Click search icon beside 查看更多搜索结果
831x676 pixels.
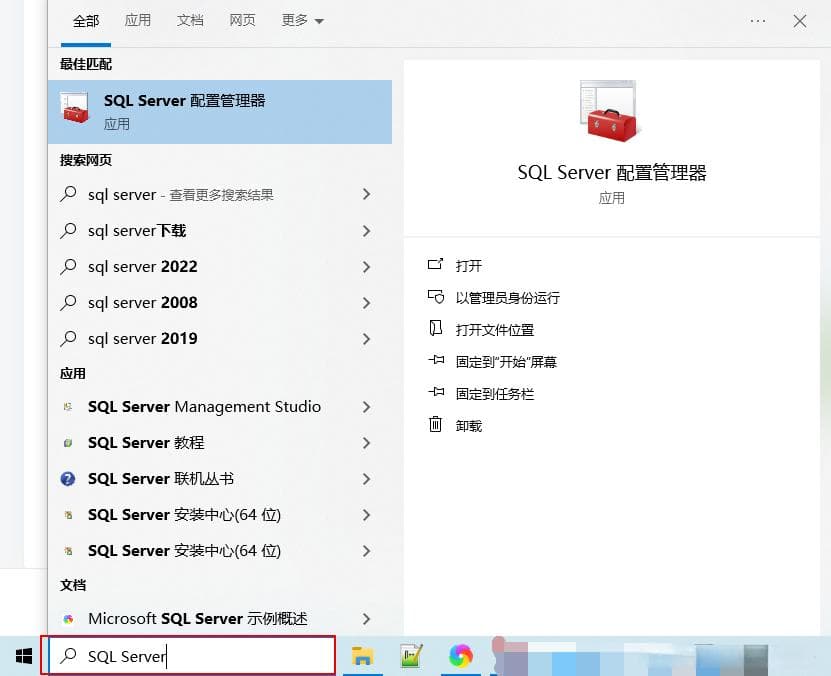(x=68, y=194)
